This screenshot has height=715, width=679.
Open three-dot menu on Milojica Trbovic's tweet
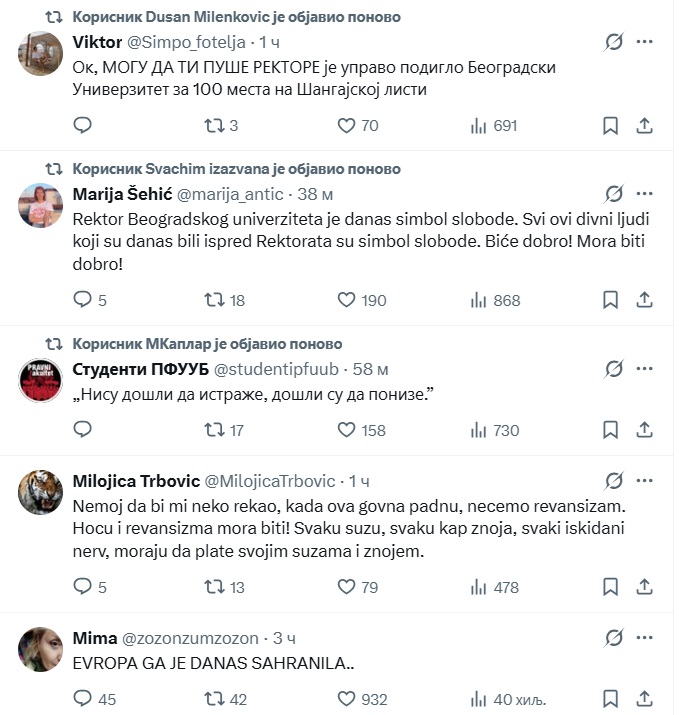pyautogui.click(x=644, y=481)
